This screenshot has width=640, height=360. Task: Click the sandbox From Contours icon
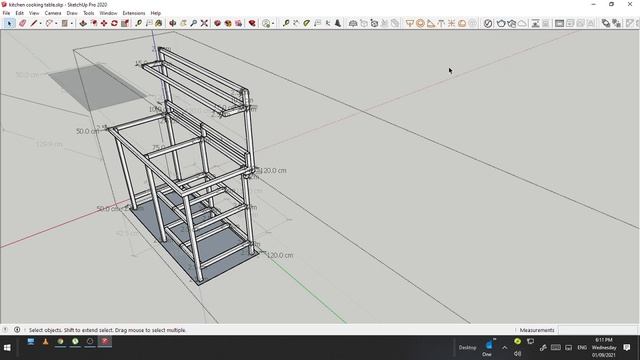coord(353,23)
